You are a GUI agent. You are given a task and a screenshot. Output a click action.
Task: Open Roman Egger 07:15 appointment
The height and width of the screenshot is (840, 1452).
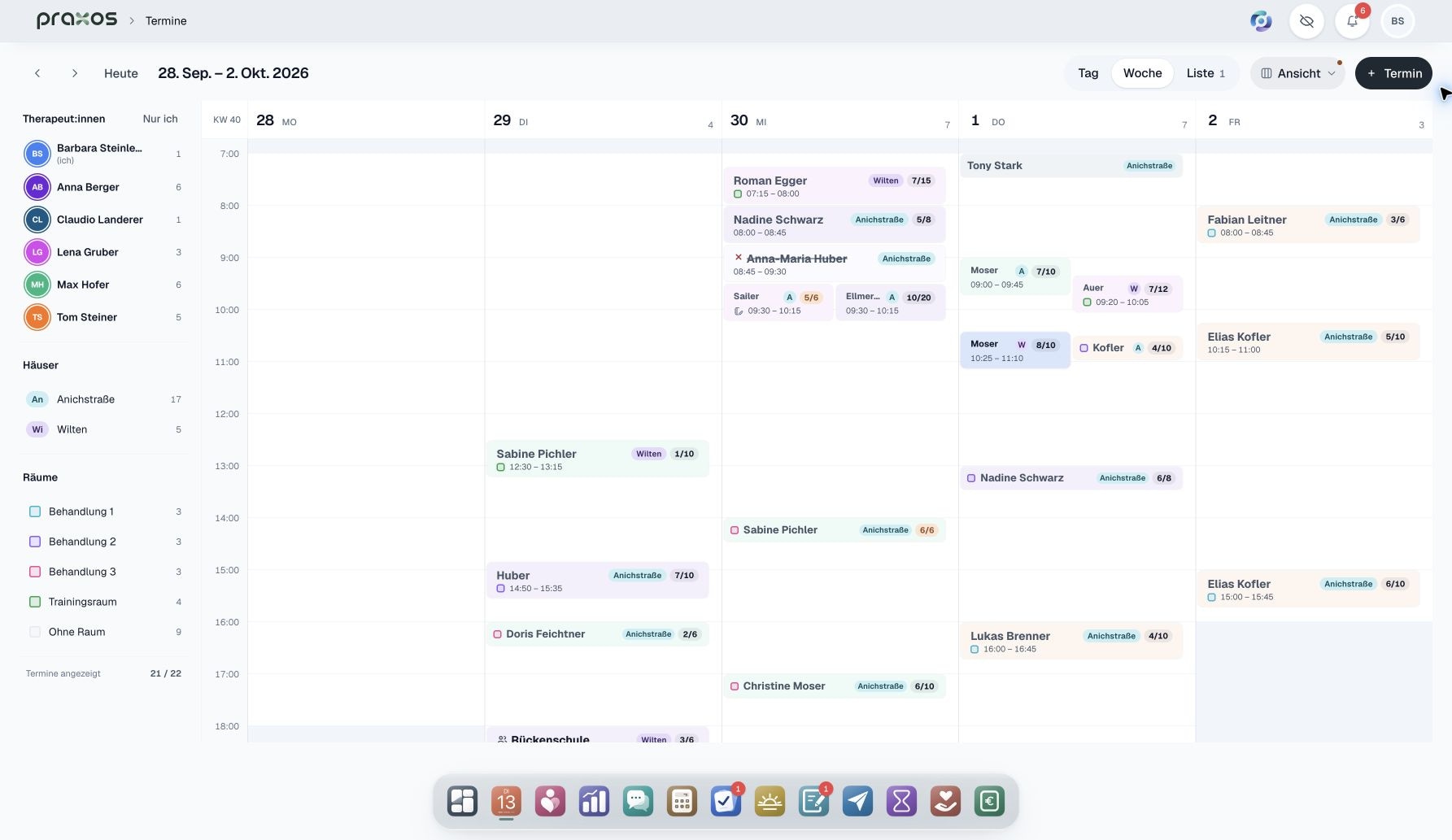pyautogui.click(x=834, y=186)
